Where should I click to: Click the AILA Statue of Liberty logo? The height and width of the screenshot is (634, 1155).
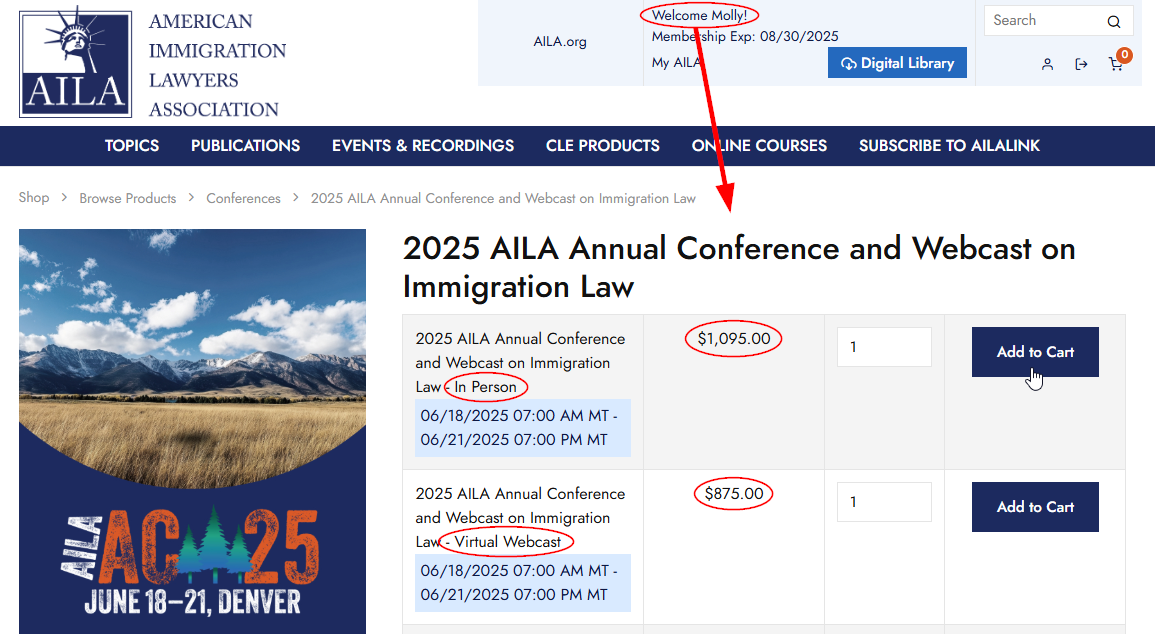(76, 64)
